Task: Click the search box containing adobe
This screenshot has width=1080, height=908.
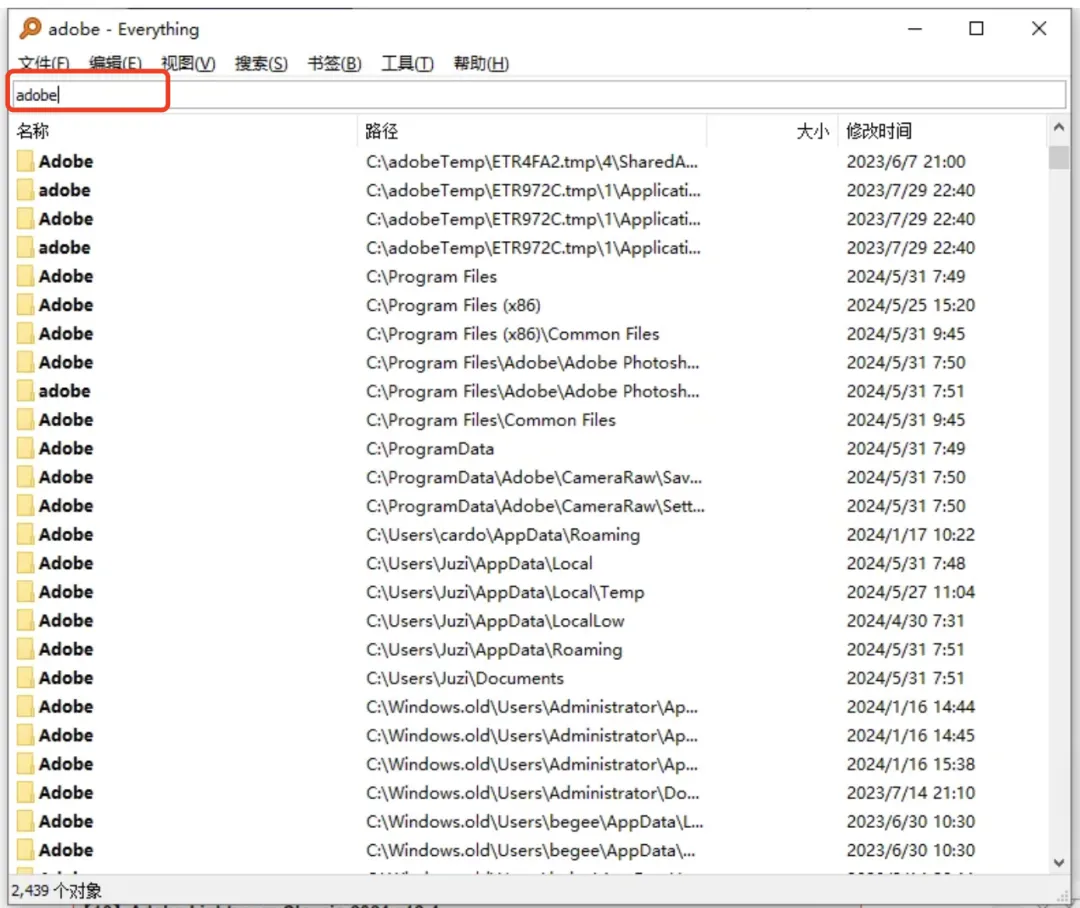Action: (x=539, y=94)
